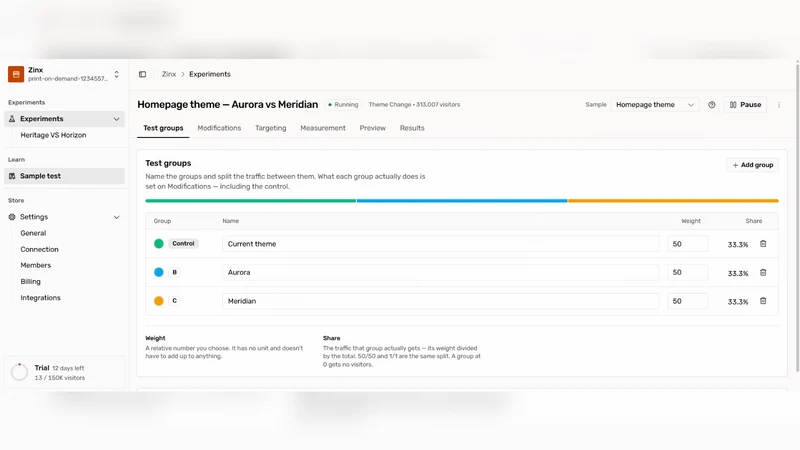Open the more options kebab menu
Viewport: 800px width, 450px height.
tap(779, 105)
